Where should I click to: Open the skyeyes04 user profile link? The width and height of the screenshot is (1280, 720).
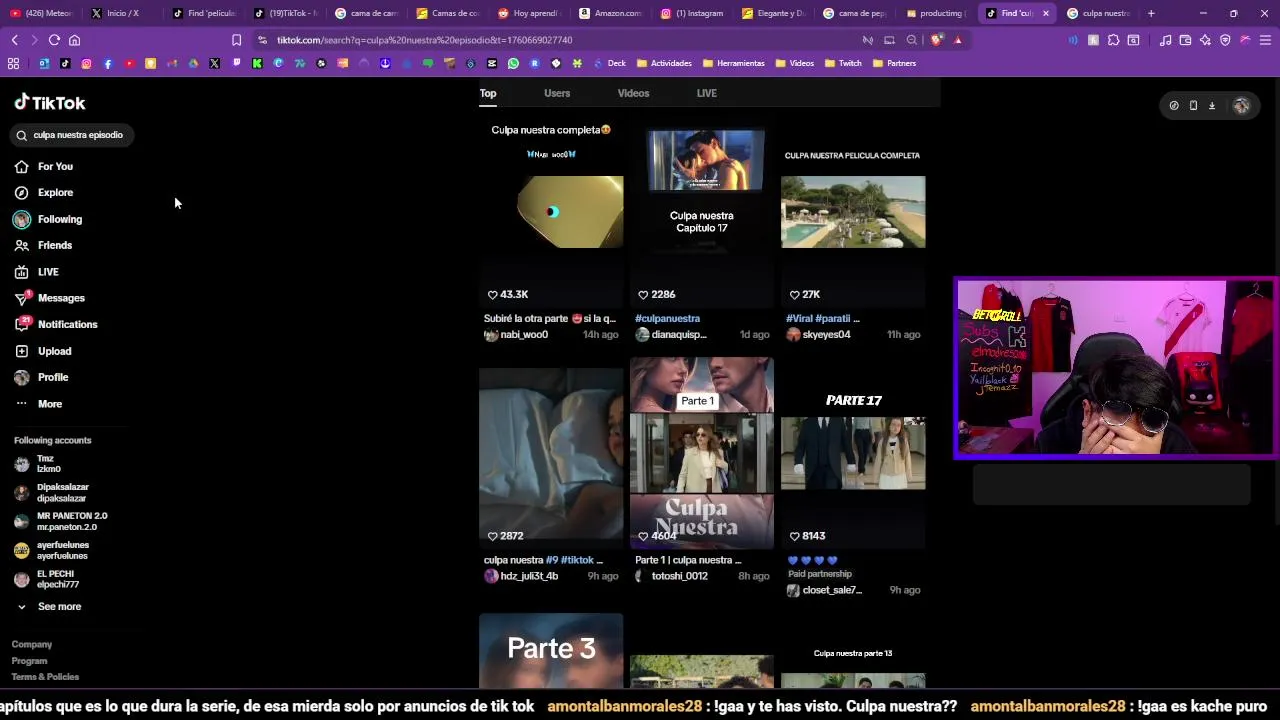tap(819, 335)
